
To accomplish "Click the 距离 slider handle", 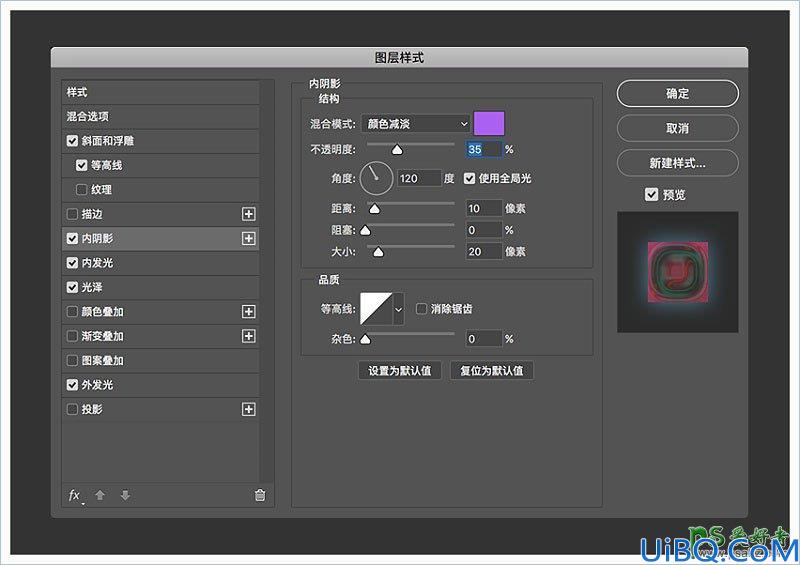I will coord(374,208).
